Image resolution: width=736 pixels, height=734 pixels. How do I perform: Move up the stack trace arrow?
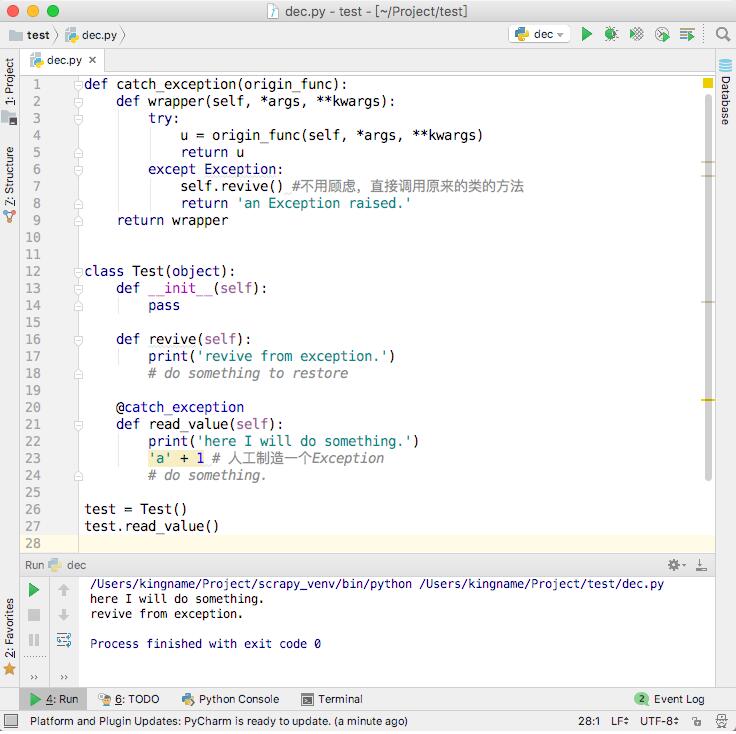(x=64, y=590)
